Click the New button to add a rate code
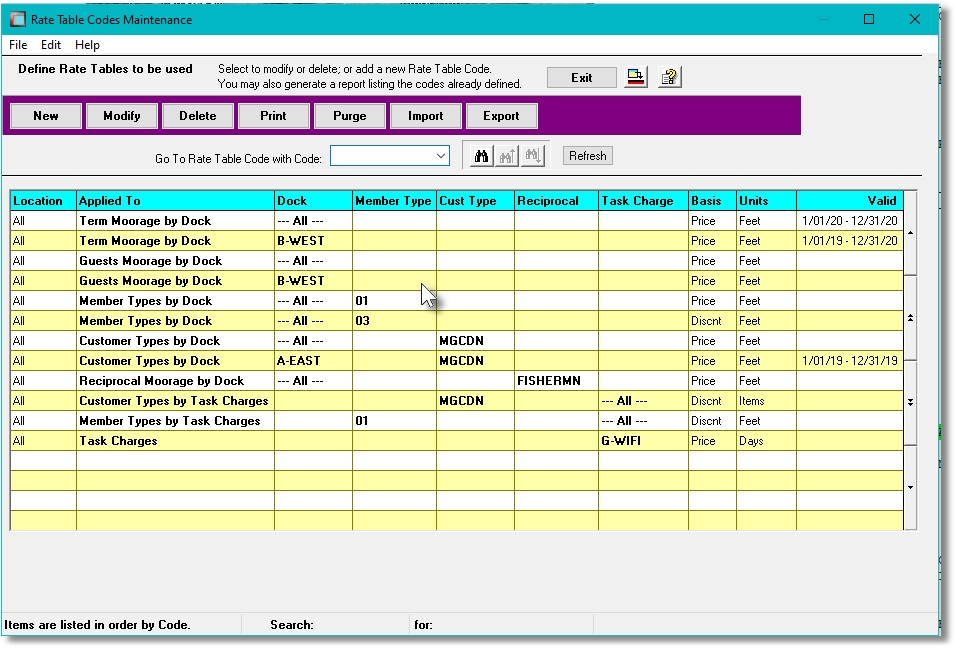 (45, 115)
